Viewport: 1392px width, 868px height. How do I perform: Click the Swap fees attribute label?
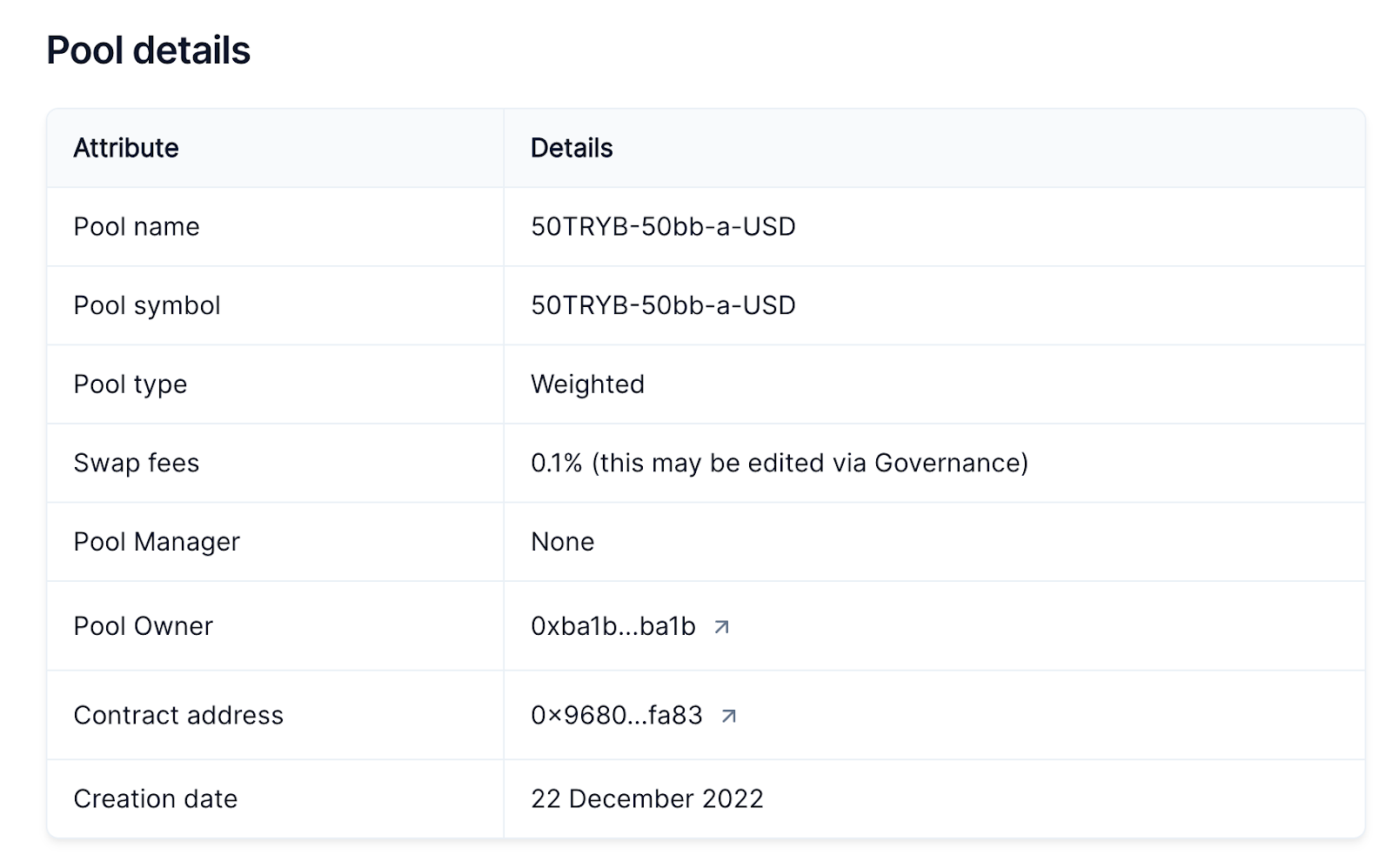point(137,463)
